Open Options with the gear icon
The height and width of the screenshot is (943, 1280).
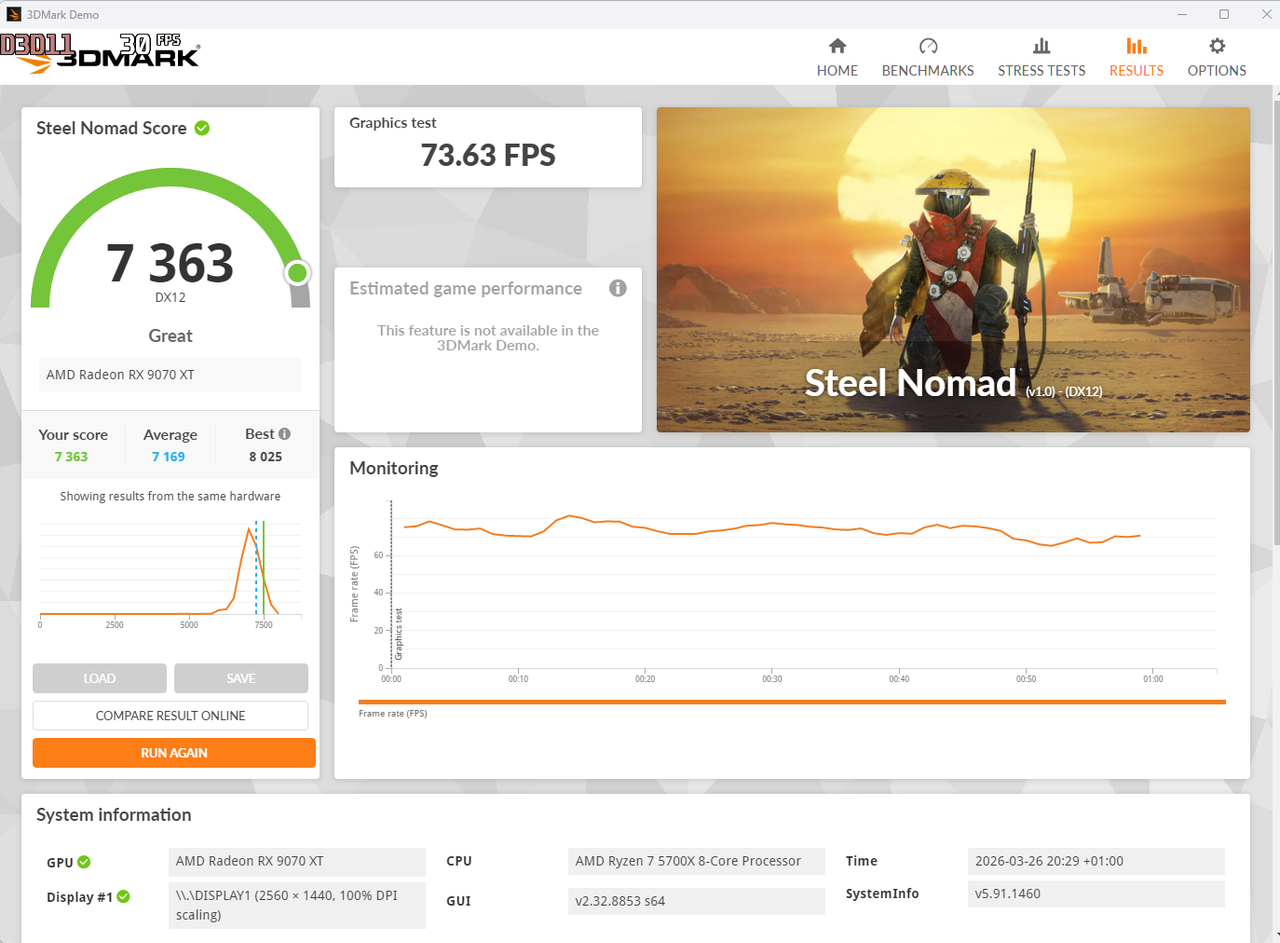point(1216,46)
